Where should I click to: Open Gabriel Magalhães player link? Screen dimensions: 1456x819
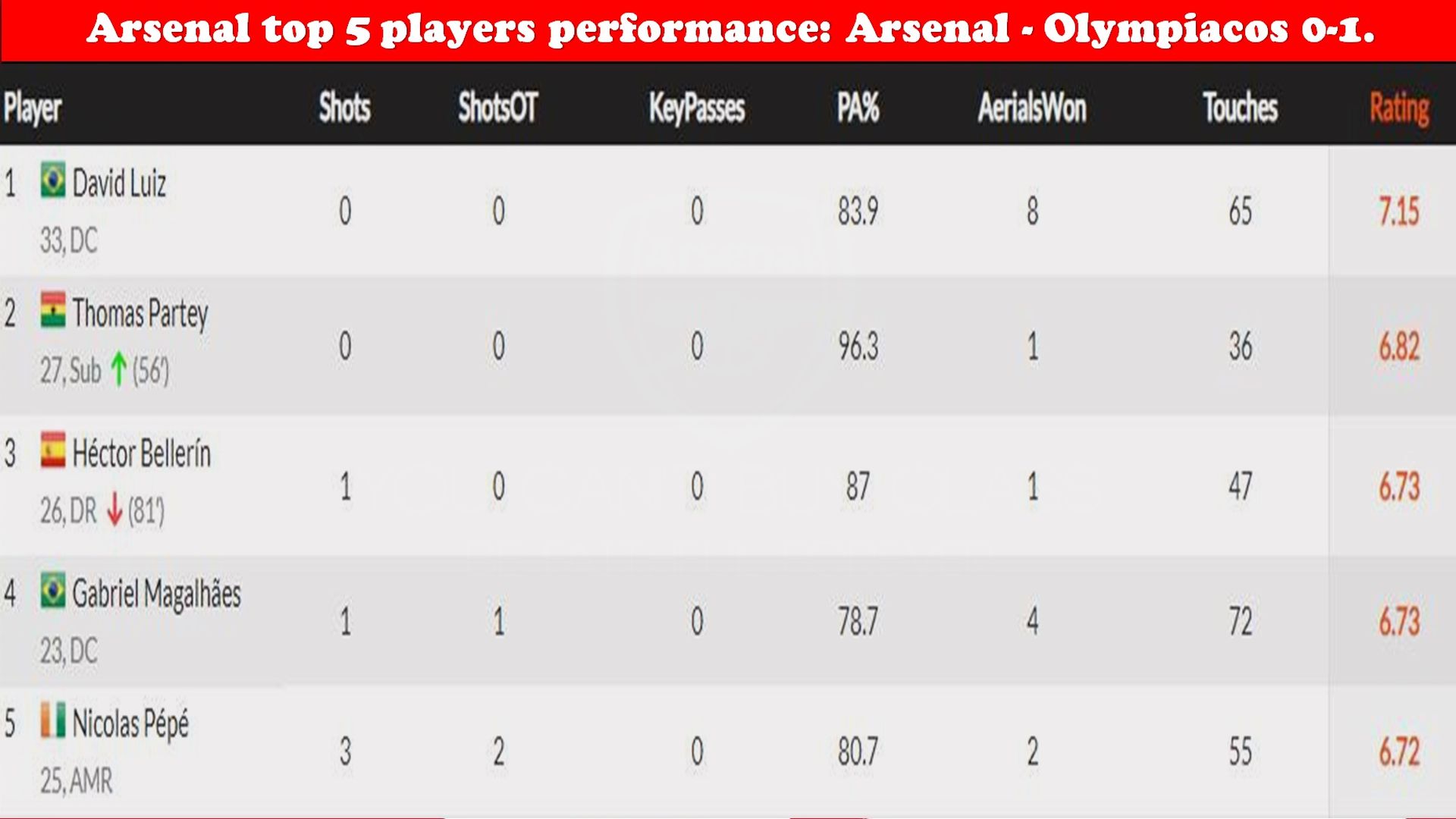[x=156, y=594]
